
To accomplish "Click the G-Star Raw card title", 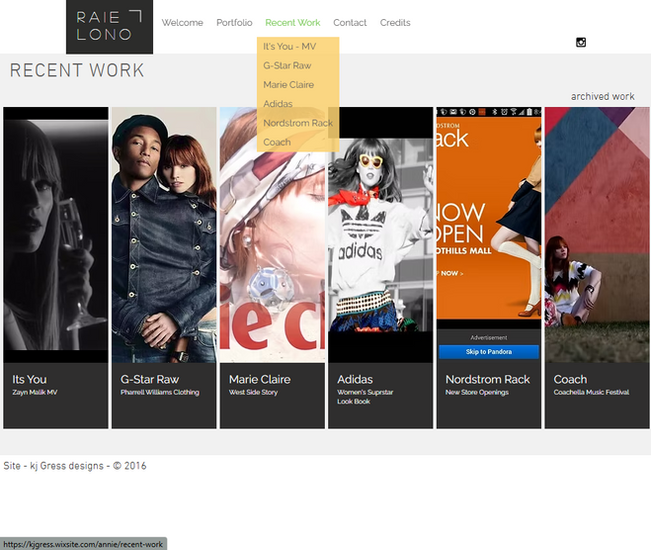I will 149,379.
